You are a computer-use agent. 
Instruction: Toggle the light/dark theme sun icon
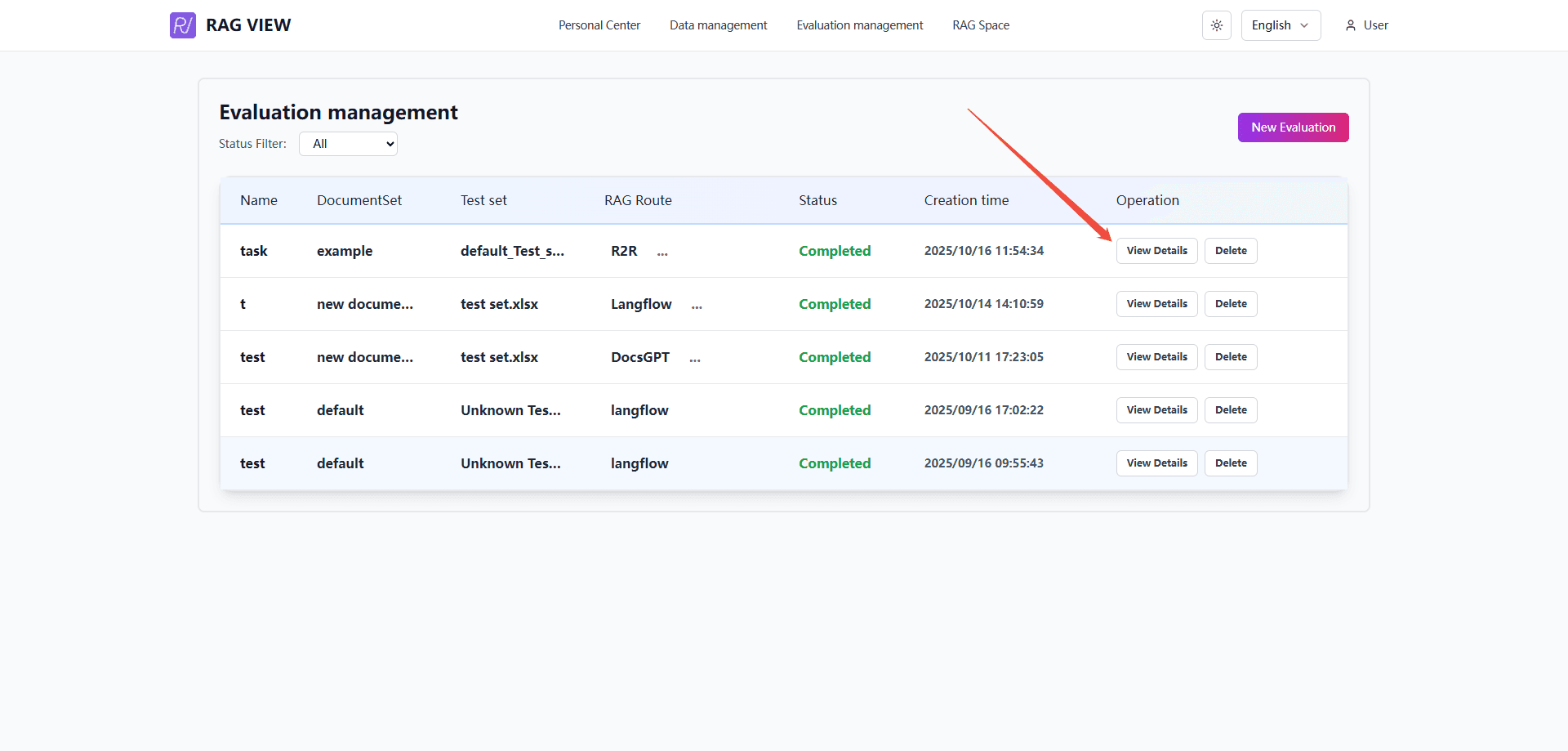click(x=1216, y=25)
